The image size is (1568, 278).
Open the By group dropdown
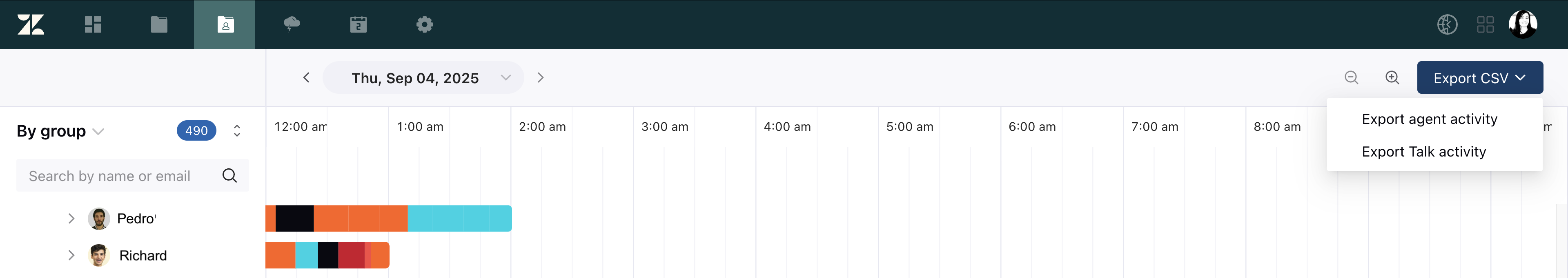[60, 131]
